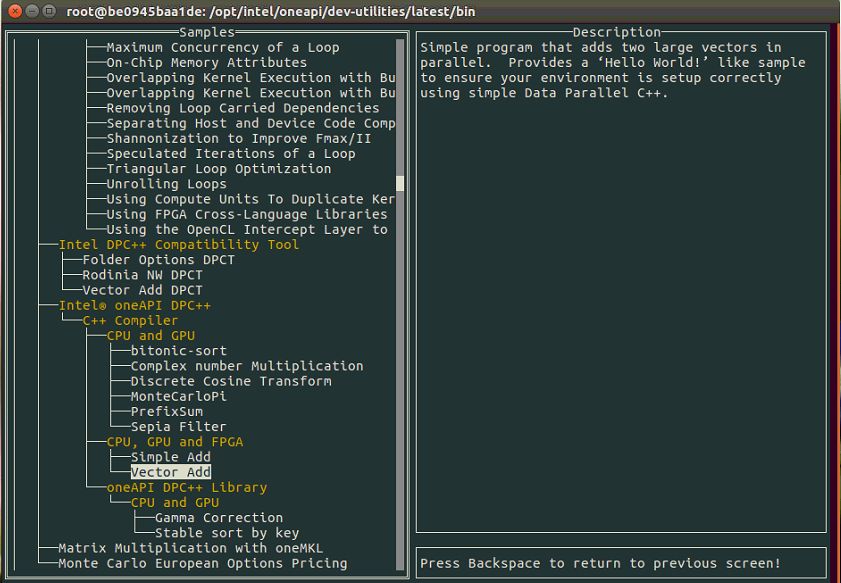The image size is (841, 583).
Task: Choose Matrix Multiplication with oneMKL
Action: pyautogui.click(x=190, y=548)
